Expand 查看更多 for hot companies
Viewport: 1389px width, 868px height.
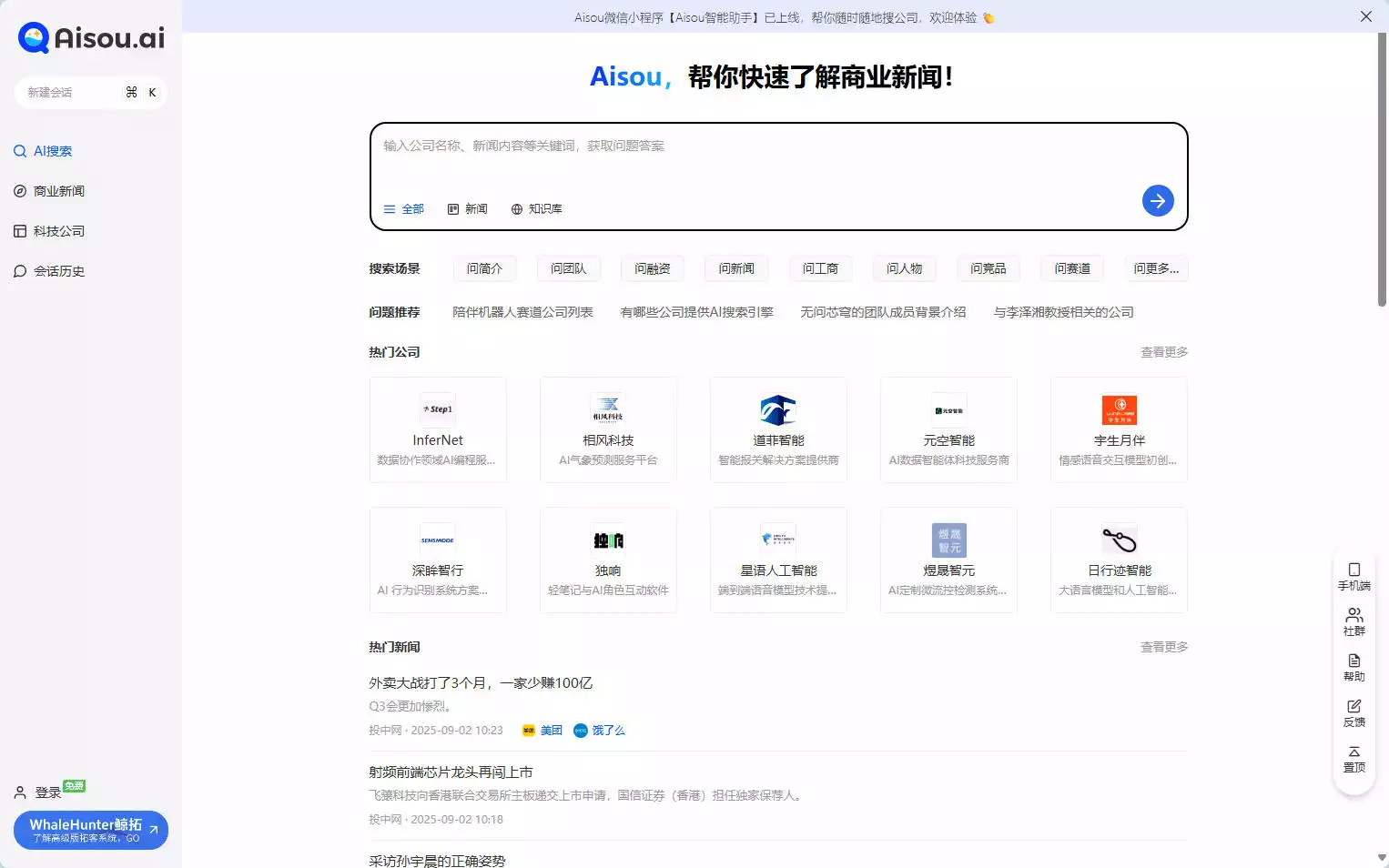click(1163, 351)
